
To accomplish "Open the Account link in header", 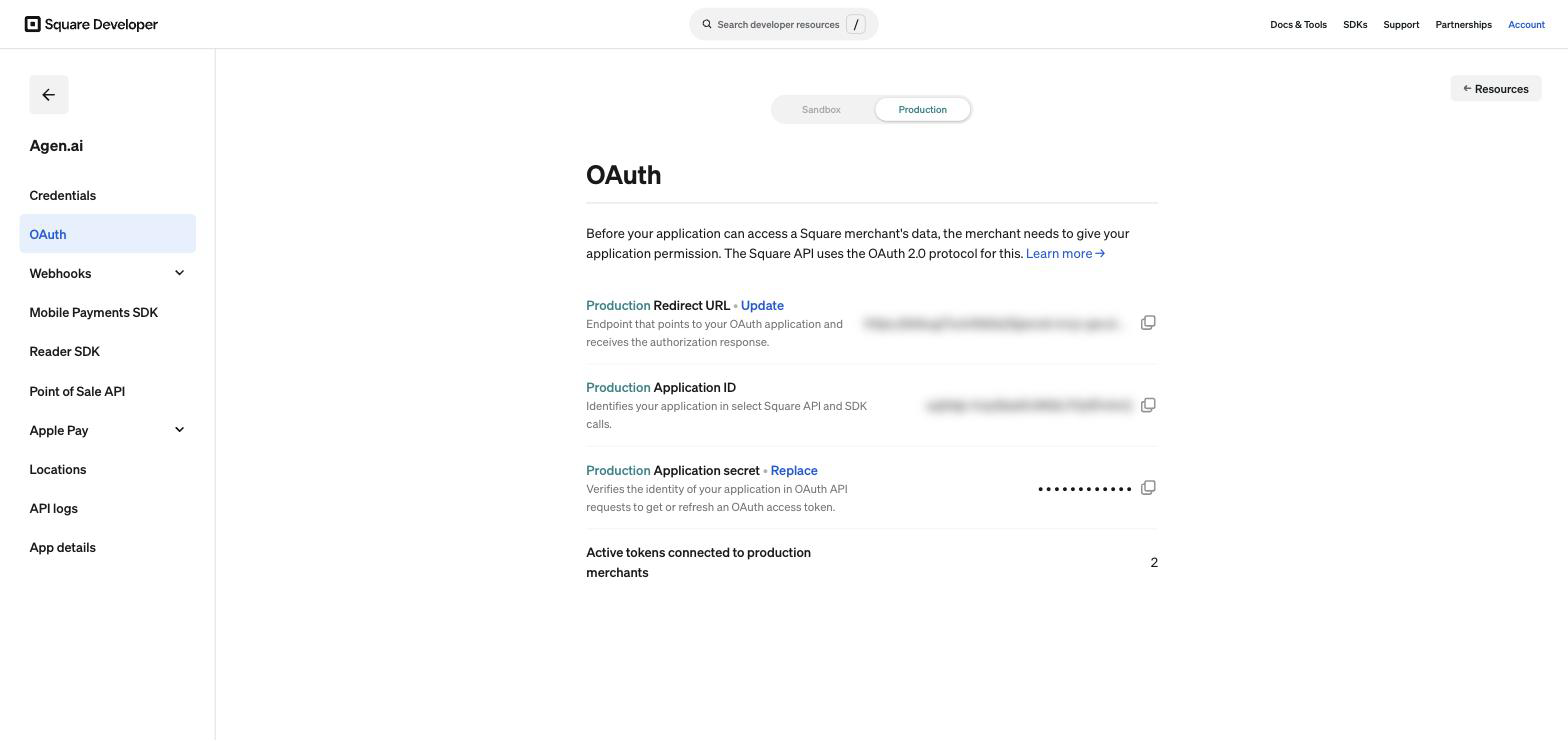I will 1526,24.
